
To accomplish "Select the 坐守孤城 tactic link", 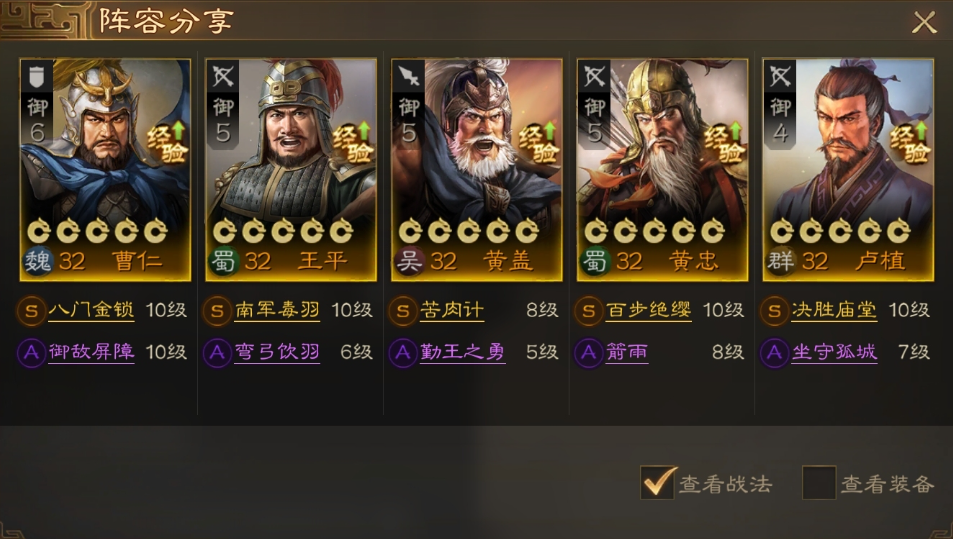I will pyautogui.click(x=834, y=352).
